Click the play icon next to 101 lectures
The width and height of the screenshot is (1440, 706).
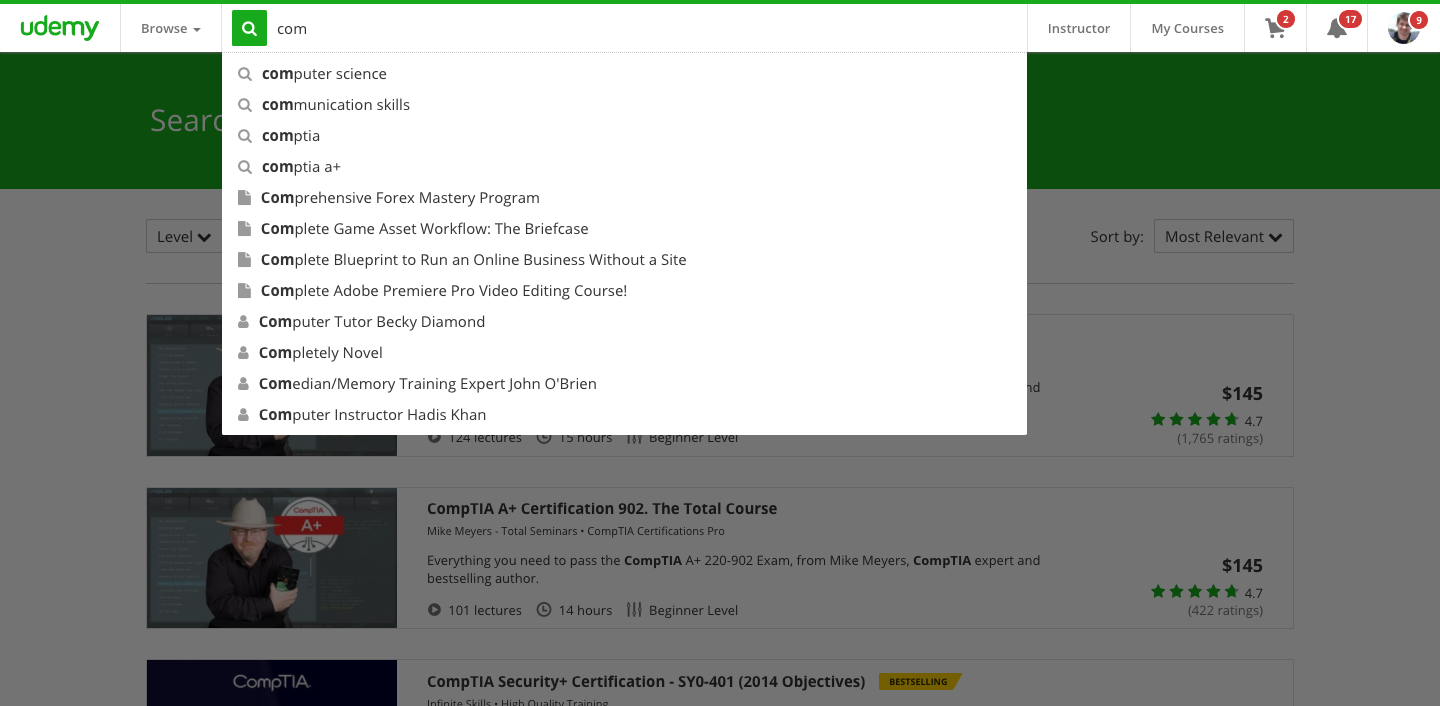coord(434,610)
